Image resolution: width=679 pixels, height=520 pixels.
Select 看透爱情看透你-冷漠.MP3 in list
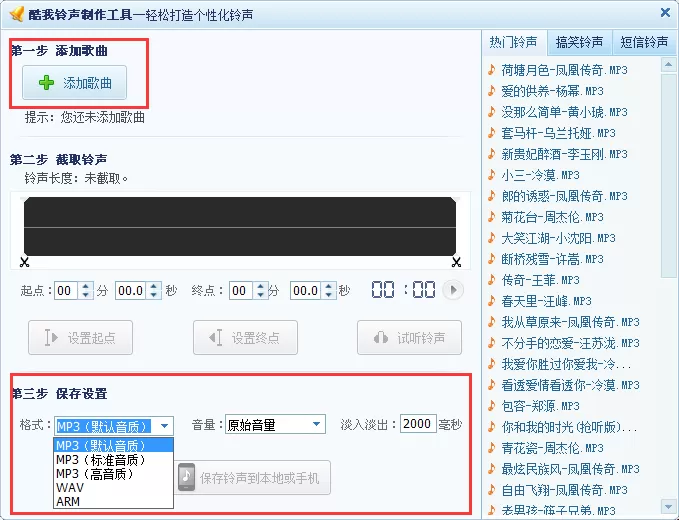[570, 385]
